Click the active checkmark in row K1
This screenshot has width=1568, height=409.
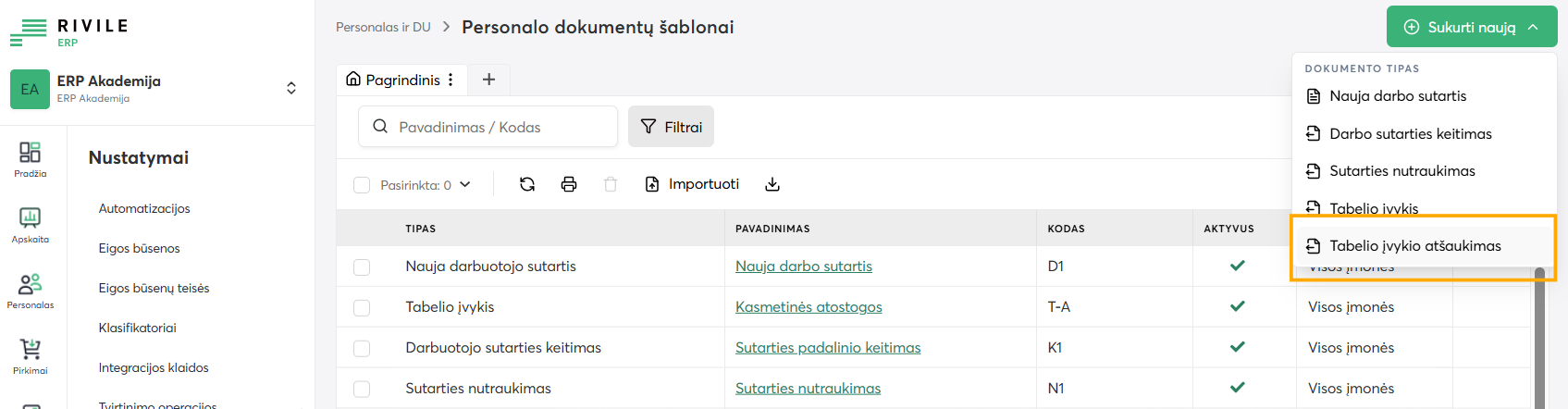point(1238,347)
